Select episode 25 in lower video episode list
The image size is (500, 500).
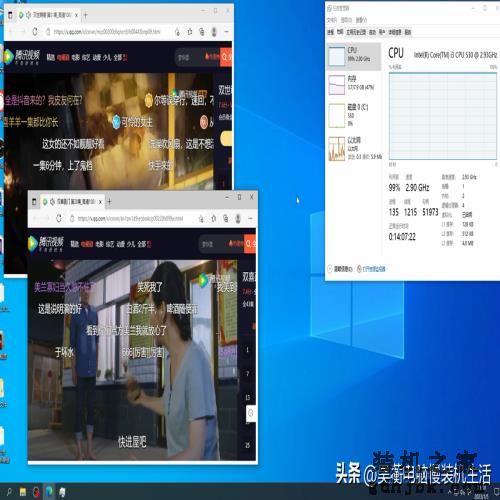click(247, 445)
